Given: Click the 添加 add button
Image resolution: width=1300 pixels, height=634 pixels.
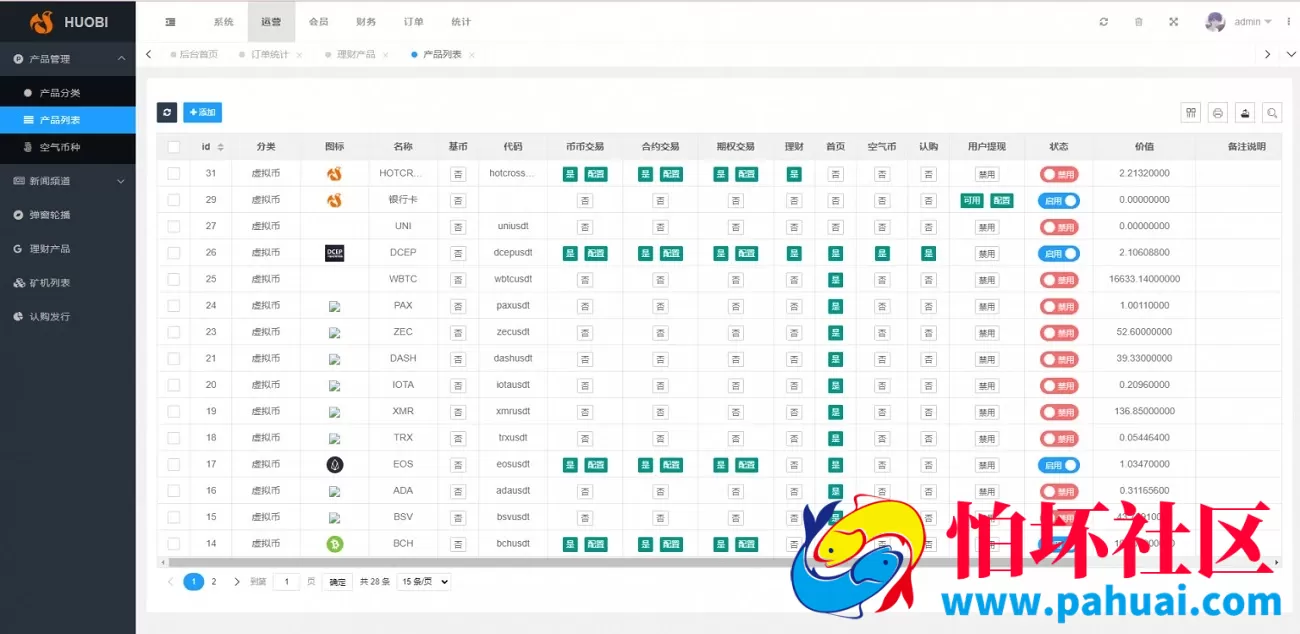Looking at the screenshot, I should click(202, 113).
